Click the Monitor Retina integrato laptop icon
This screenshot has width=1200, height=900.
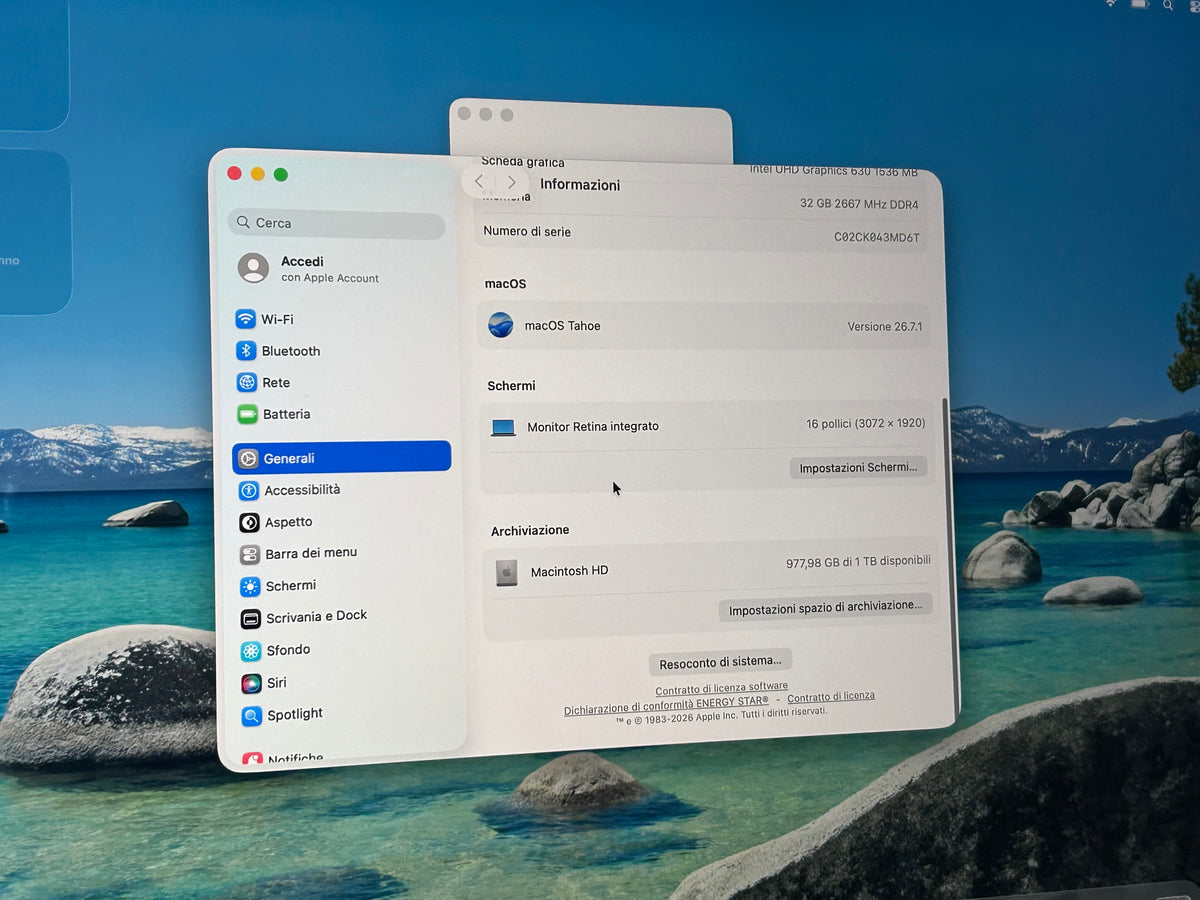[504, 427]
